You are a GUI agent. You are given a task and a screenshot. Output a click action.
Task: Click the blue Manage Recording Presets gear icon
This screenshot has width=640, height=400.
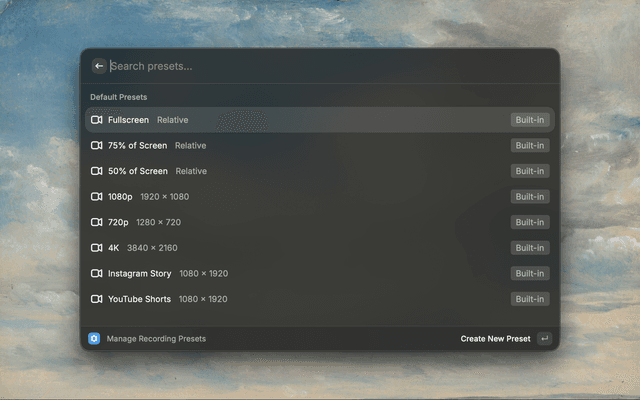94,338
